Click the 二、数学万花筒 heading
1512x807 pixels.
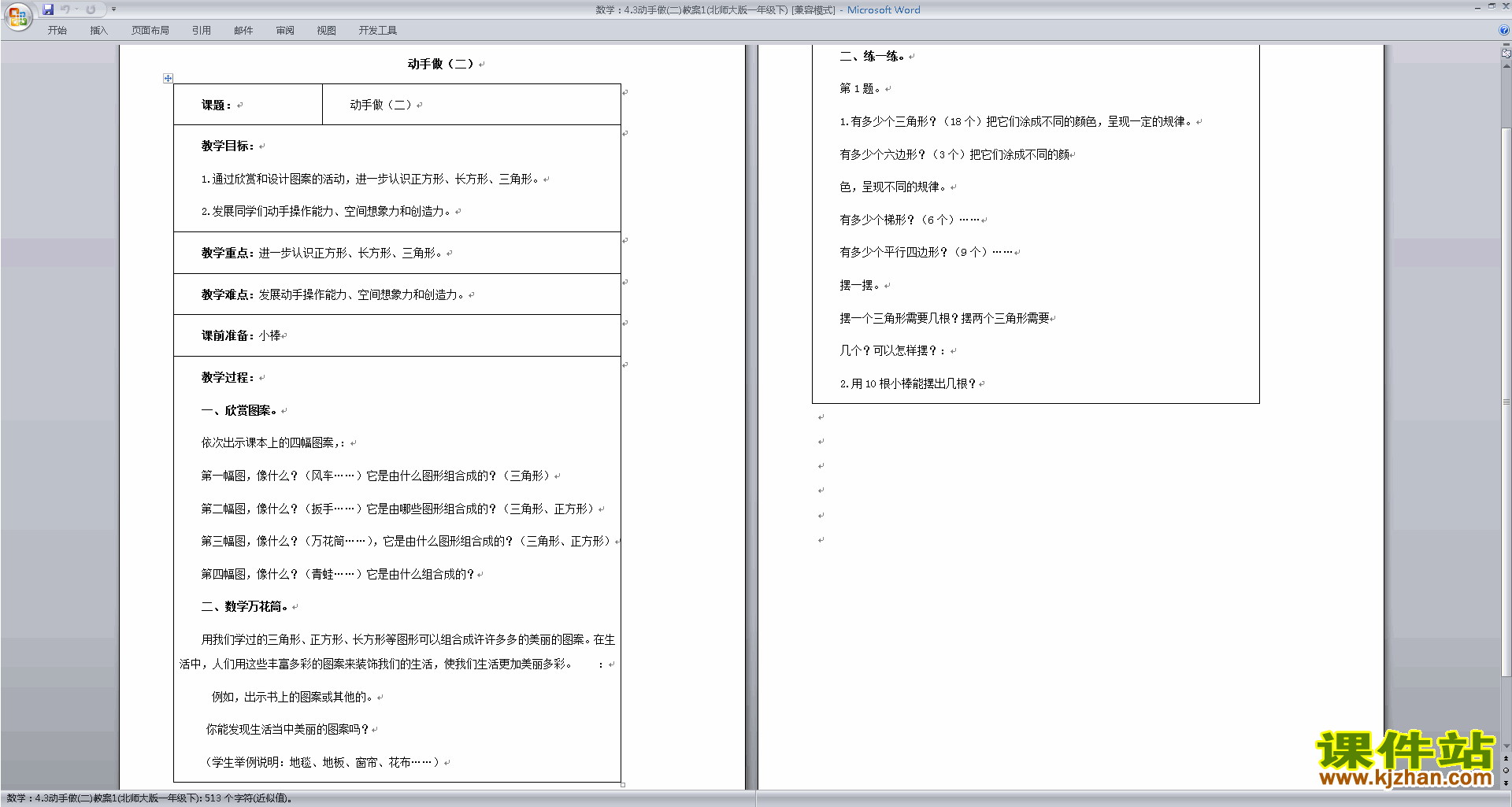click(x=245, y=606)
